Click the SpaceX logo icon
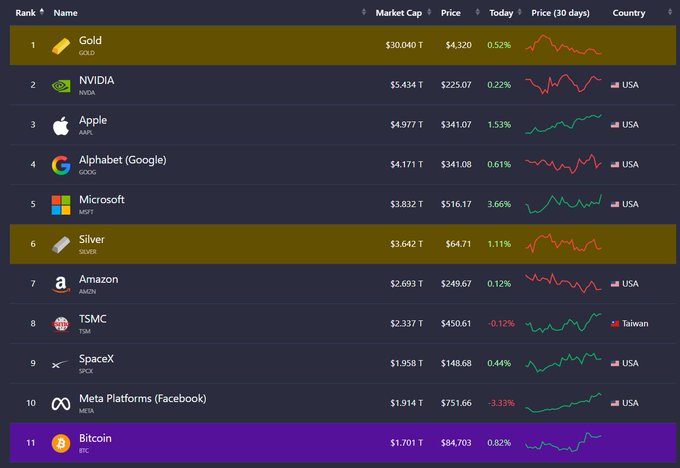Screen dimensions: 680x468 60,364
